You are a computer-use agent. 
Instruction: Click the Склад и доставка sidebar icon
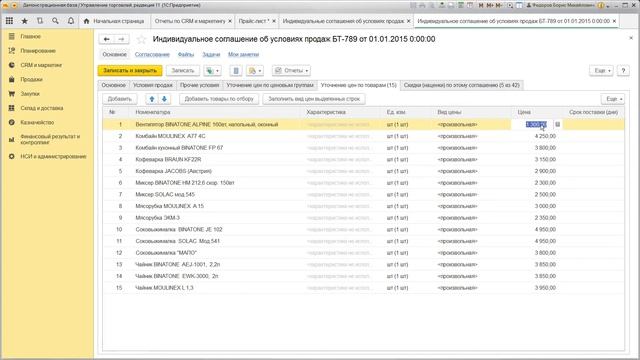pos(11,108)
